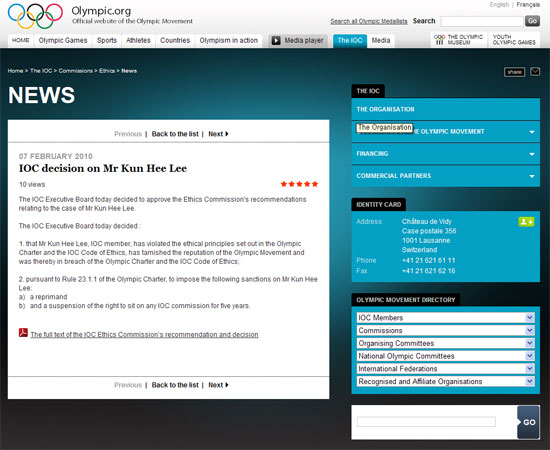Viewport: 550px width, 450px height.
Task: Open the Commissions dropdown
Action: [445, 330]
